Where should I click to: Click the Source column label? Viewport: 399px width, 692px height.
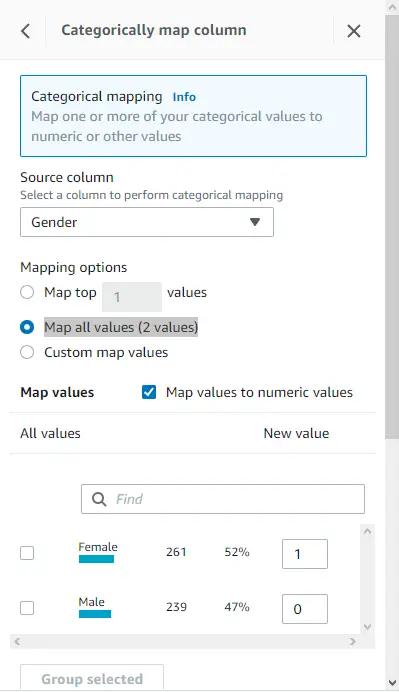(67, 177)
